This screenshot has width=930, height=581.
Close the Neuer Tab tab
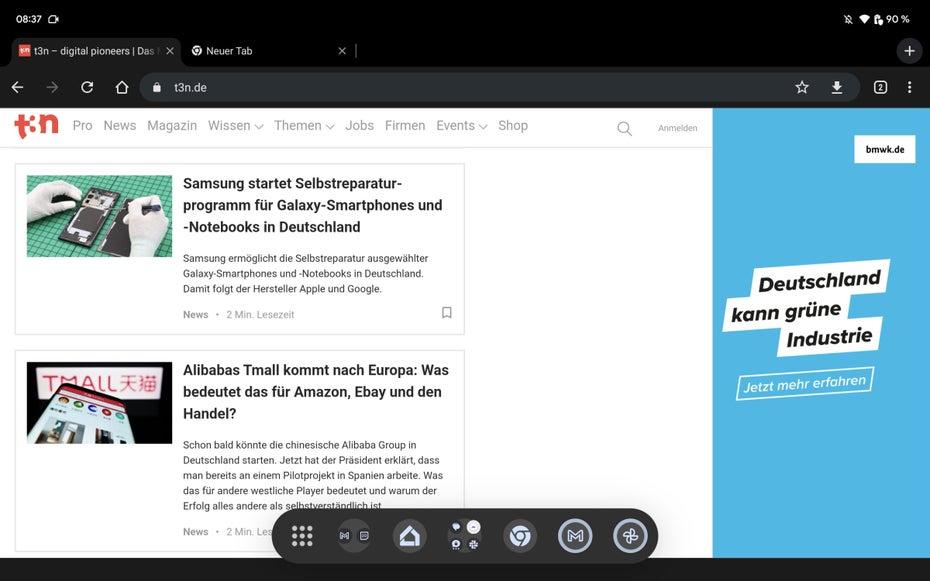point(342,51)
